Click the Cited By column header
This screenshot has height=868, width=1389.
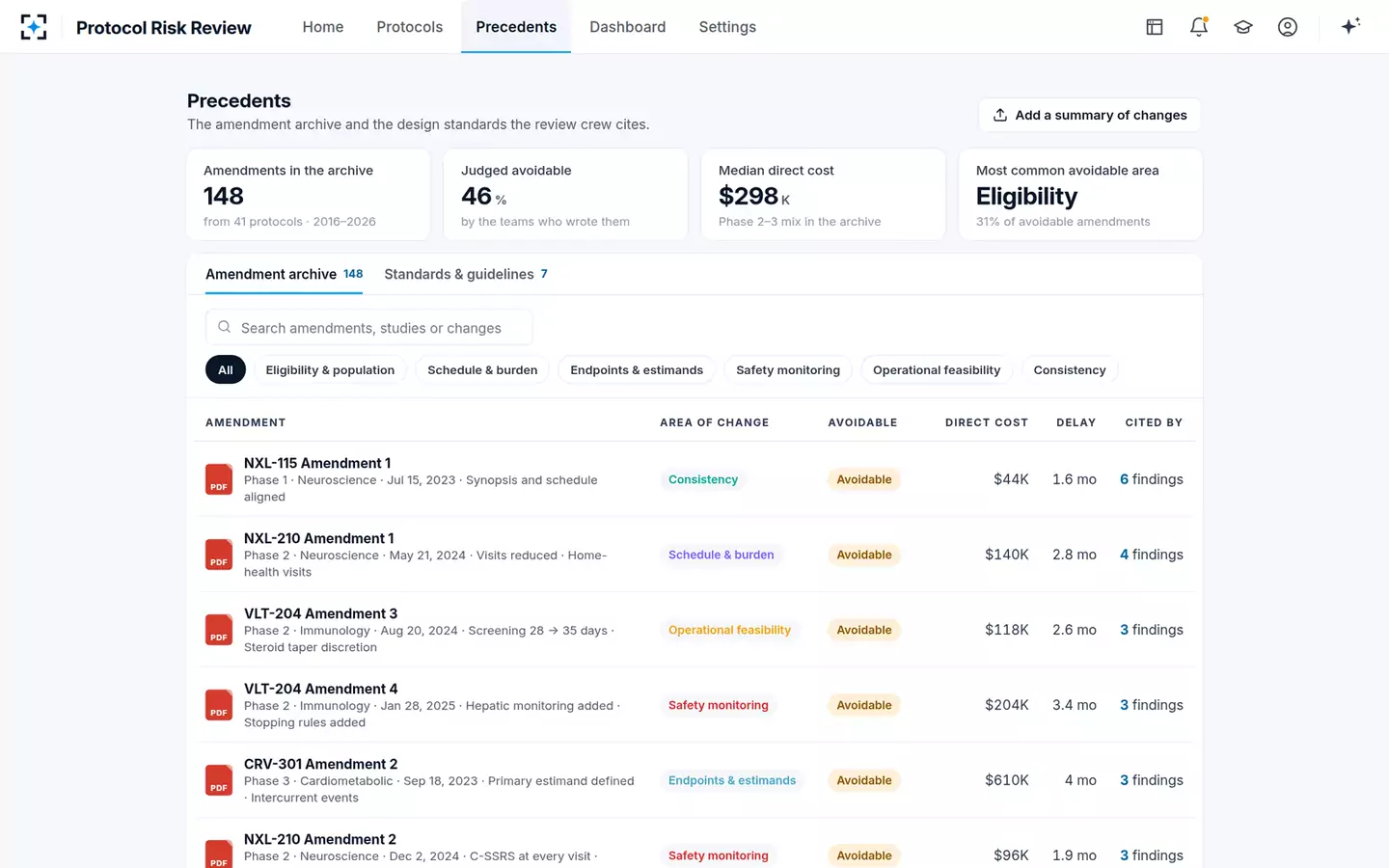click(x=1154, y=422)
